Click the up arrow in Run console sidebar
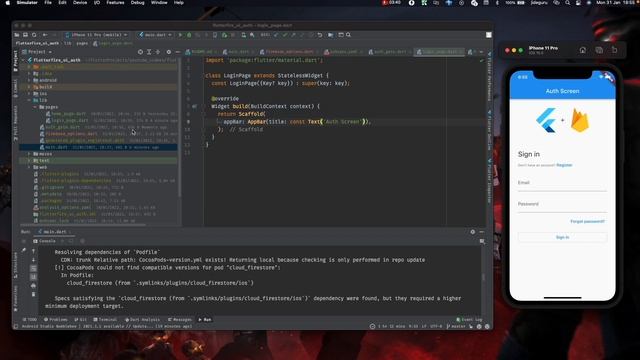 point(33,251)
